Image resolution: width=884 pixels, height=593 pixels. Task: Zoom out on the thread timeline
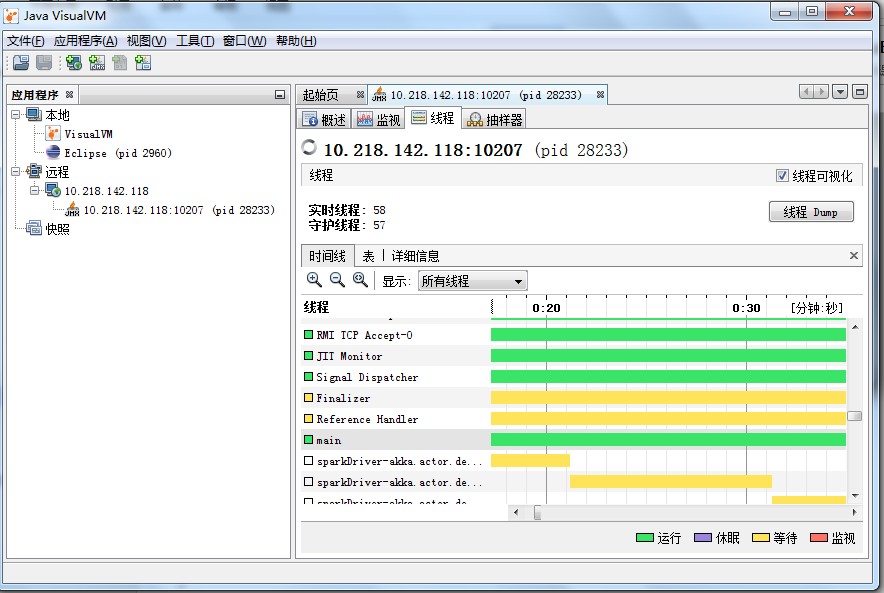pos(336,281)
